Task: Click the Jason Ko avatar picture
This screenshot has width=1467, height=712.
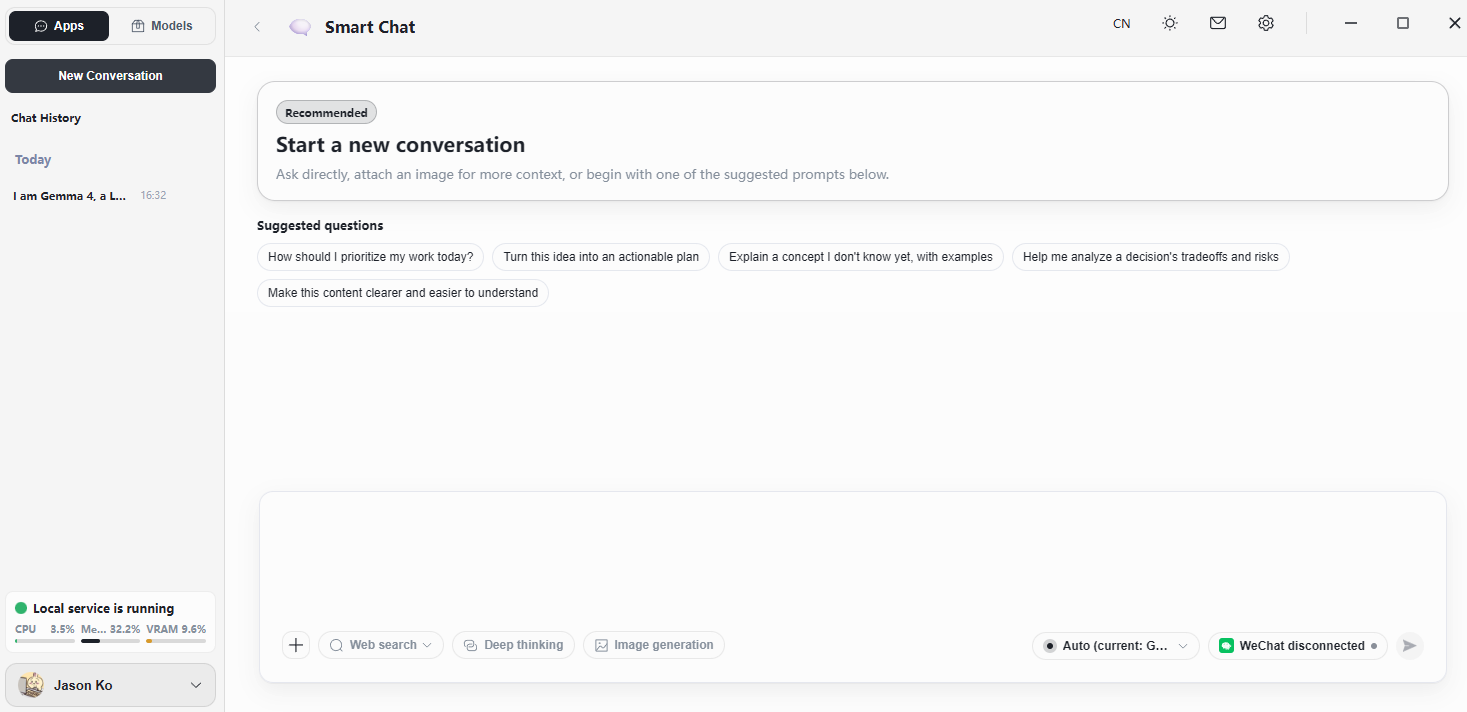Action: point(31,685)
